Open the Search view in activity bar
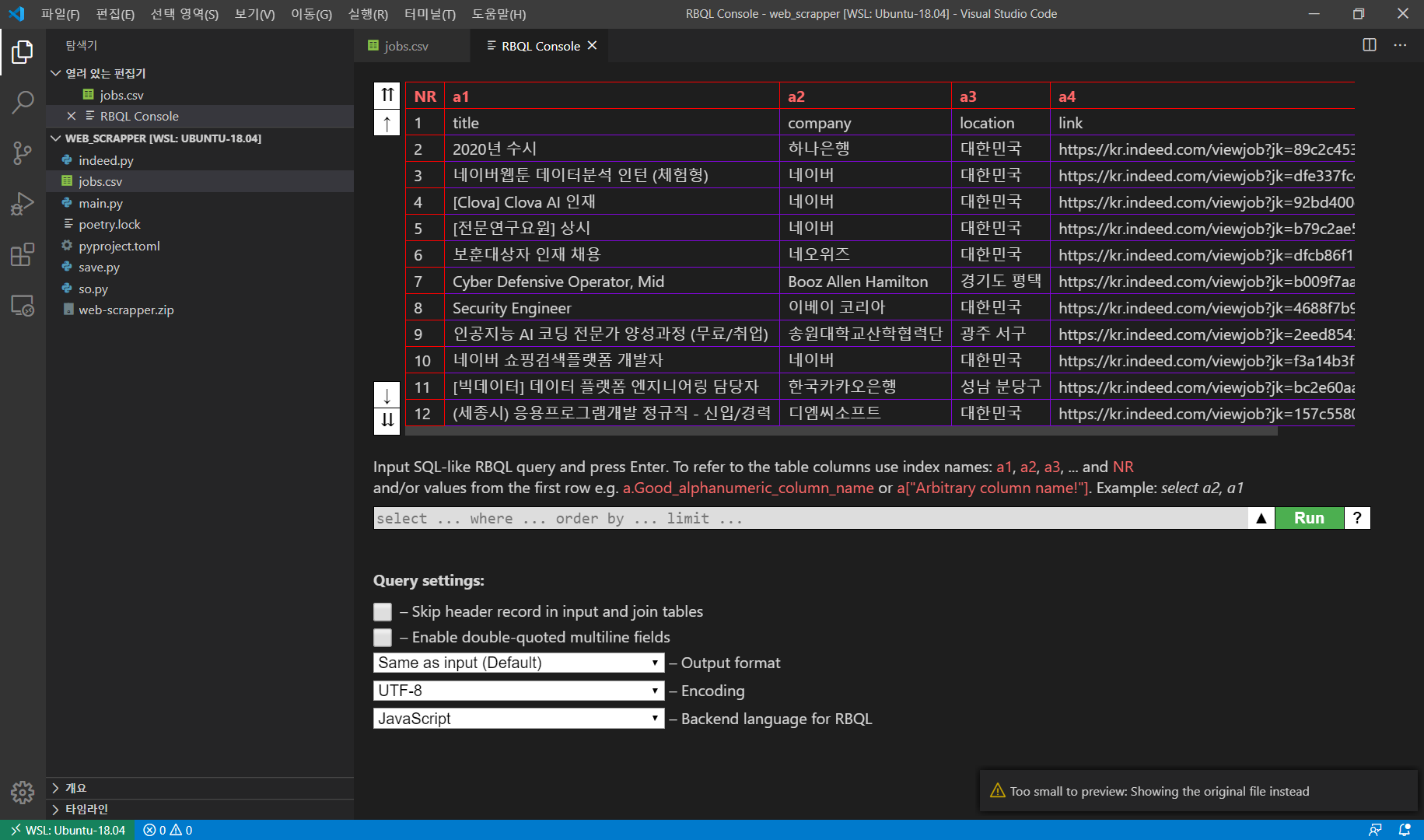Image resolution: width=1424 pixels, height=840 pixels. [x=23, y=103]
